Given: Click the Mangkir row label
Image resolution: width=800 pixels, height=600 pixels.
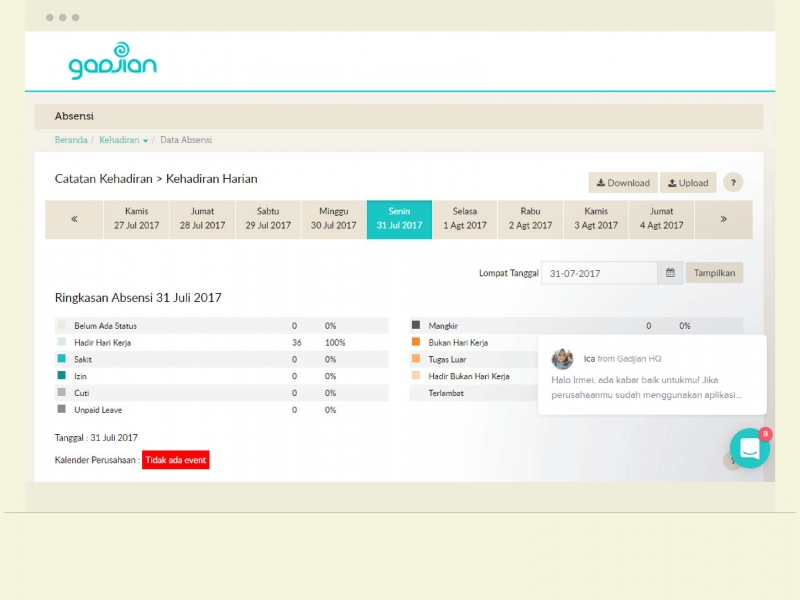Looking at the screenshot, I should pyautogui.click(x=443, y=326).
